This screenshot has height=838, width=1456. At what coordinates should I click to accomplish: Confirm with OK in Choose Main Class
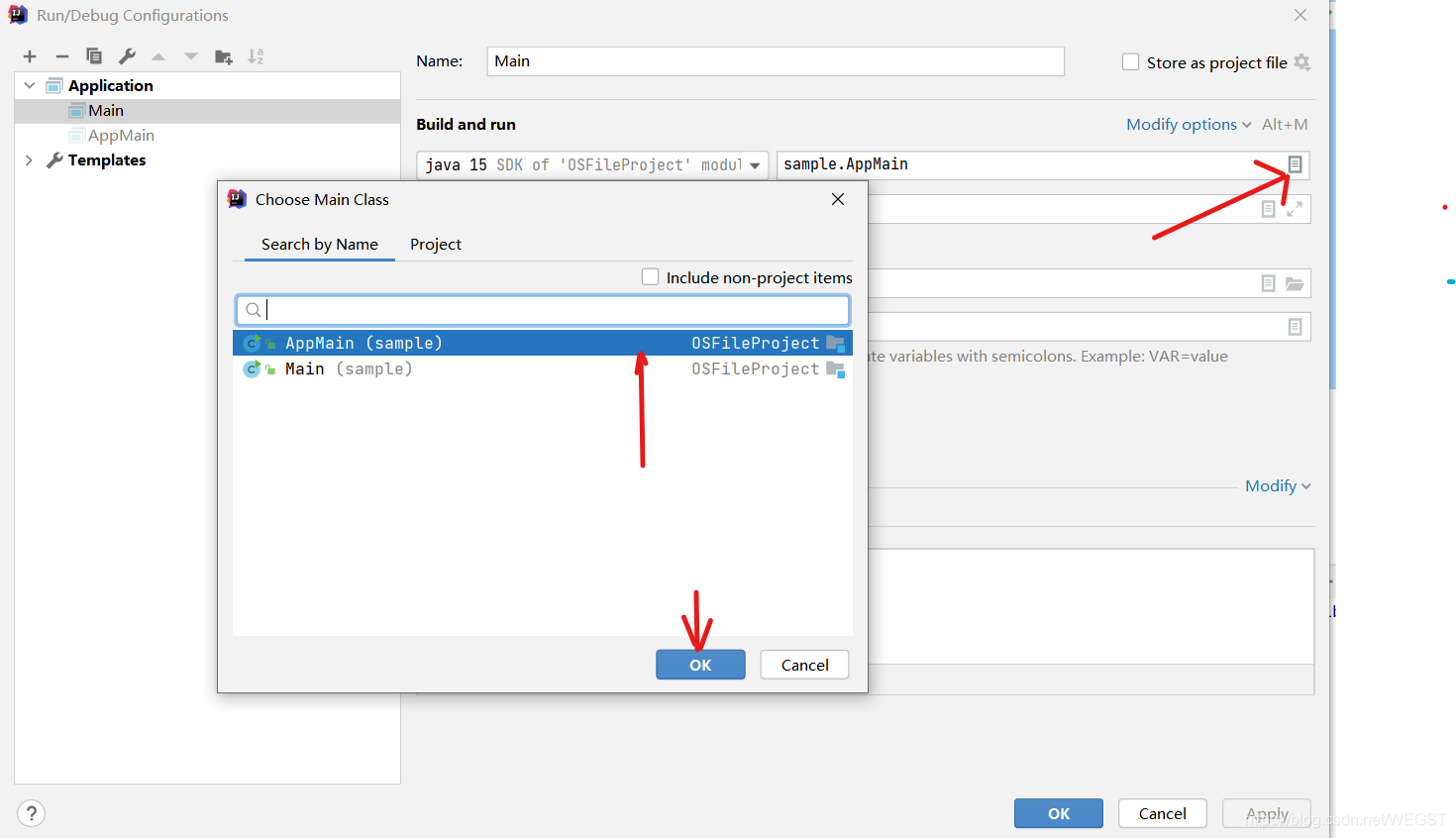tap(700, 665)
